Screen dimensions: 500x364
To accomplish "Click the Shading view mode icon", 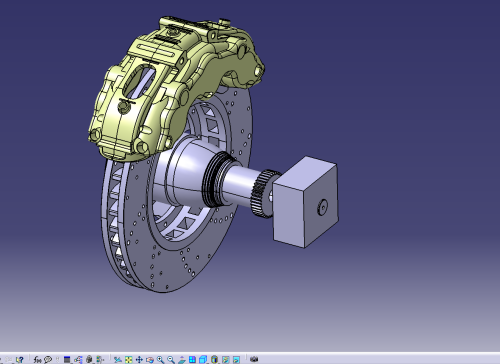I will click(214, 359).
